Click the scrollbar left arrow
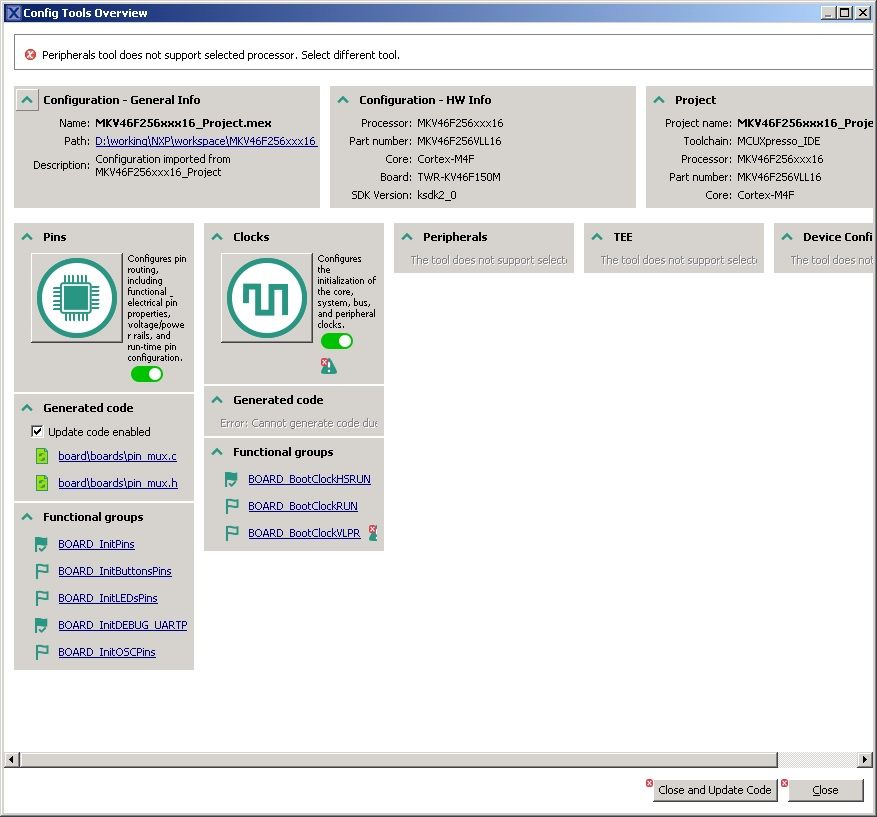This screenshot has width=877, height=817. point(11,759)
